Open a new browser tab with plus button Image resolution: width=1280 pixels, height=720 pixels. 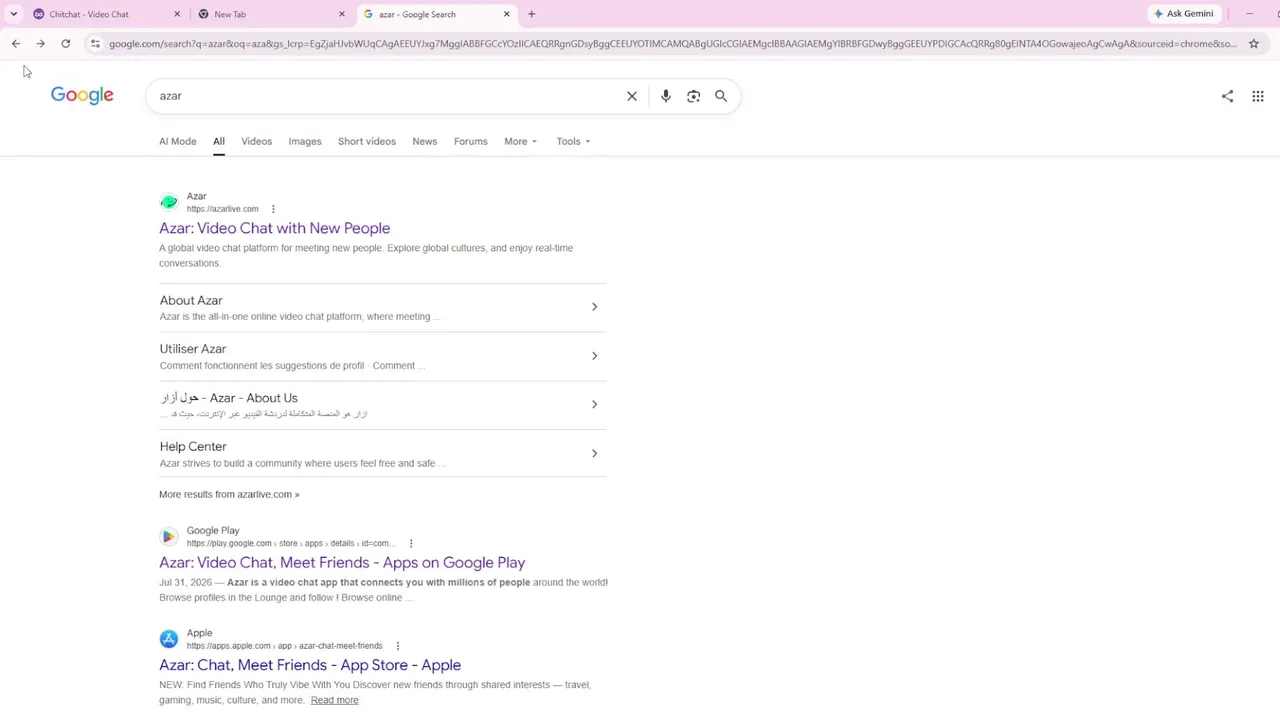point(531,14)
